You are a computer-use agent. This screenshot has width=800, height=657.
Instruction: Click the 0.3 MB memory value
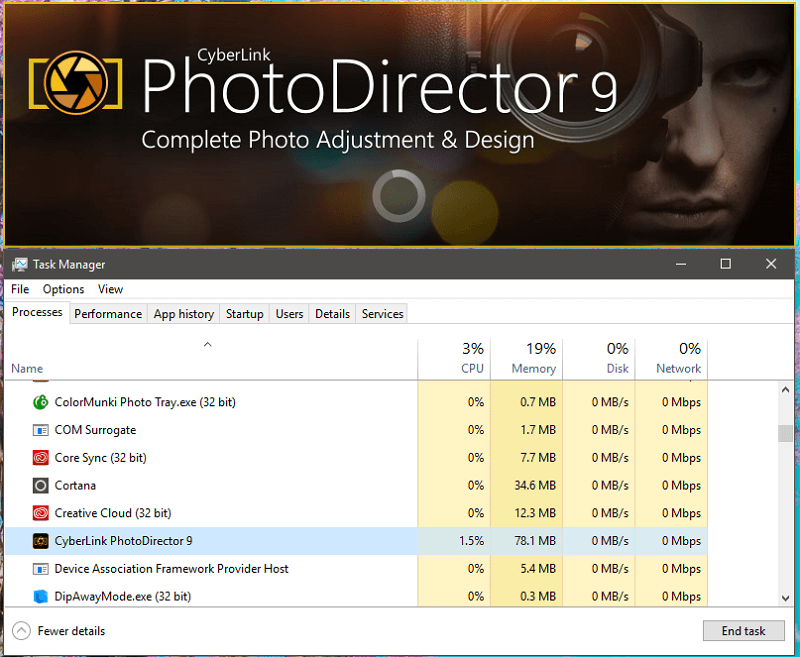point(538,596)
